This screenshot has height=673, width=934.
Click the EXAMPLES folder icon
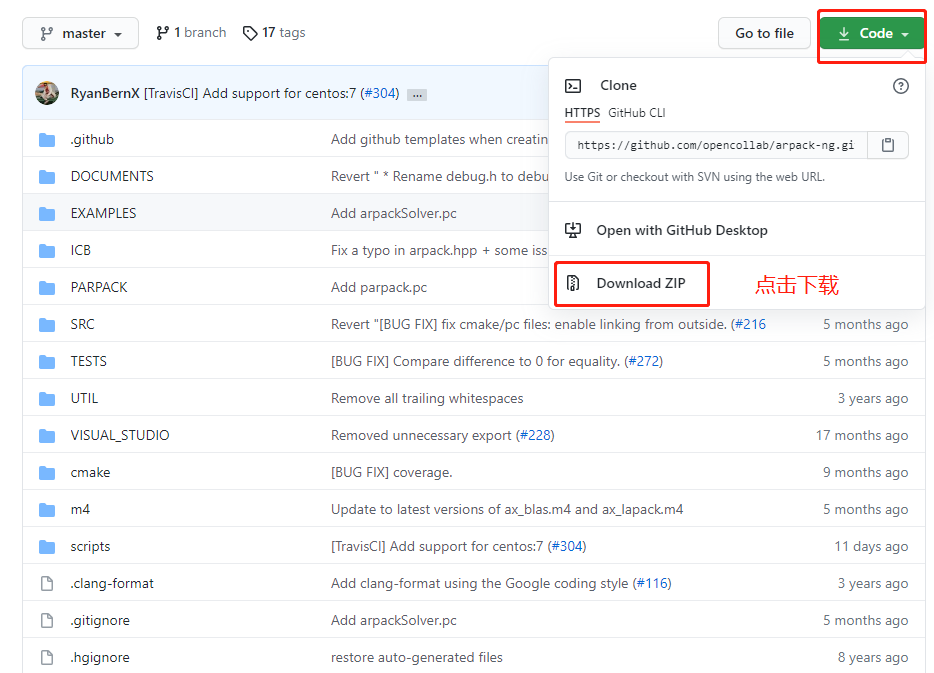point(47,214)
